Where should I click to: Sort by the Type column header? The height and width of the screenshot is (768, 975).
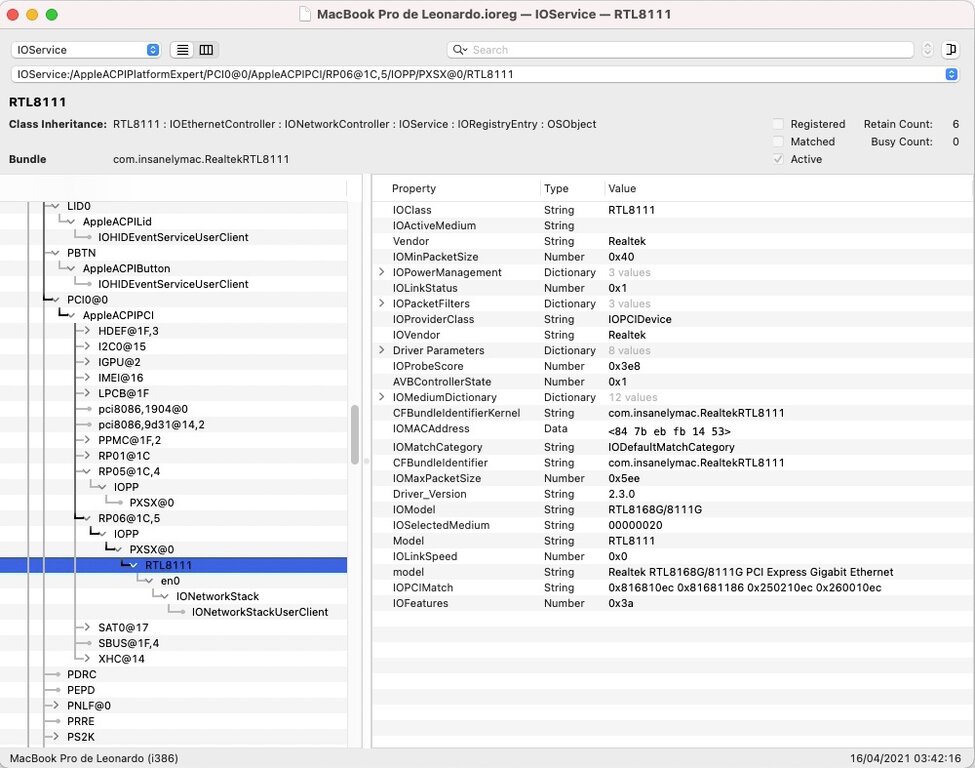click(x=556, y=188)
